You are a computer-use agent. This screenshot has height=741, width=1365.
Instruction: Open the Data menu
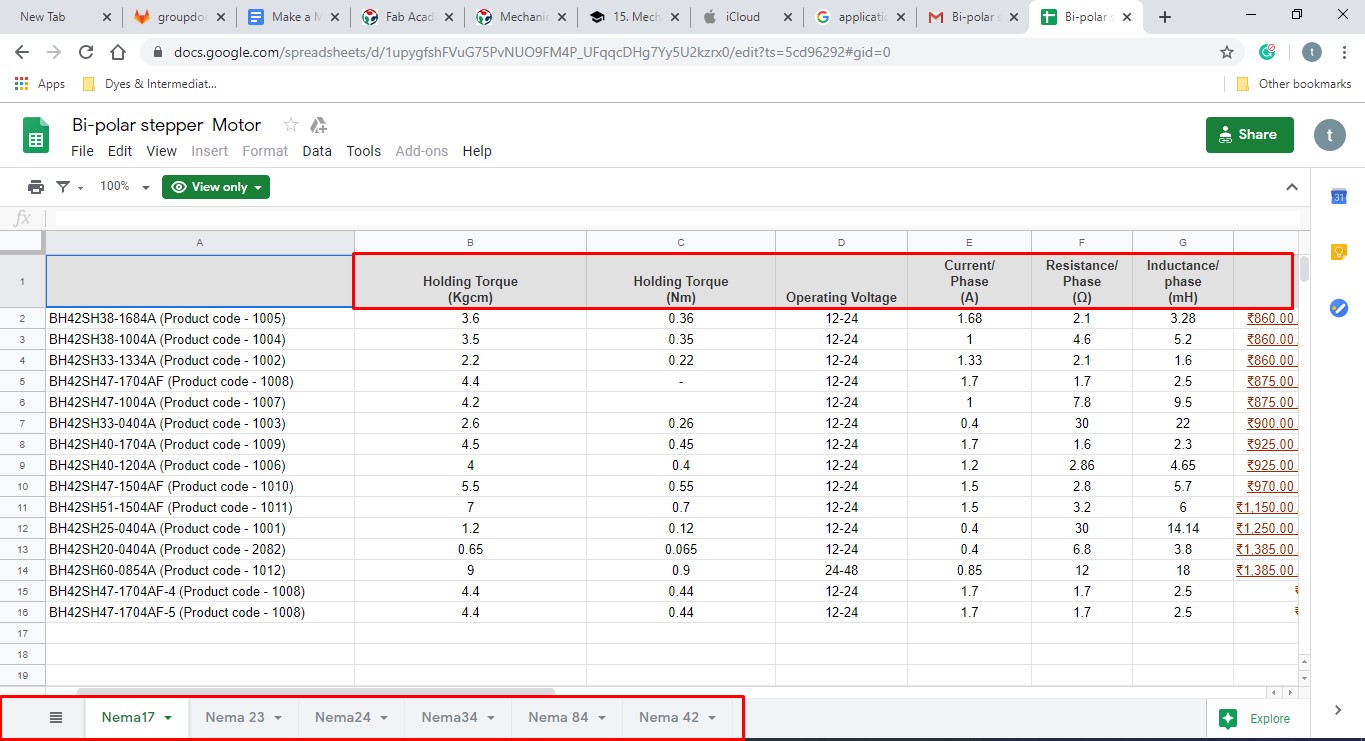click(317, 151)
